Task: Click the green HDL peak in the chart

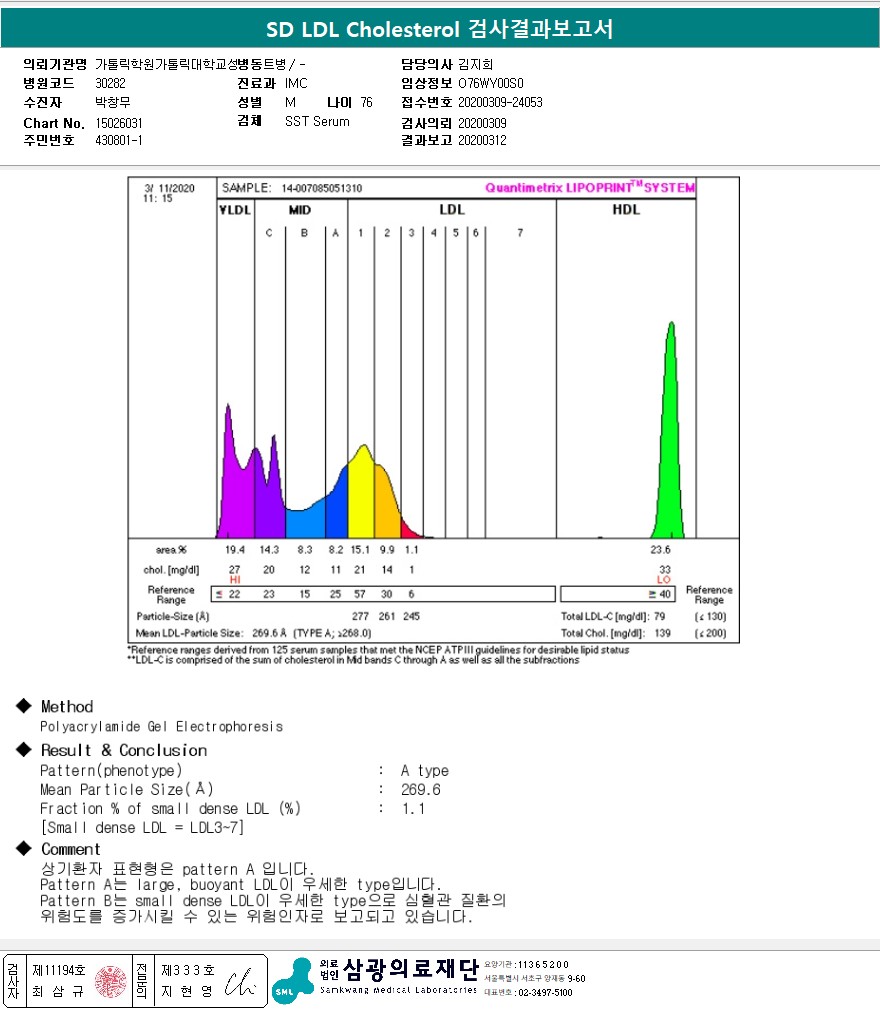Action: (x=669, y=455)
